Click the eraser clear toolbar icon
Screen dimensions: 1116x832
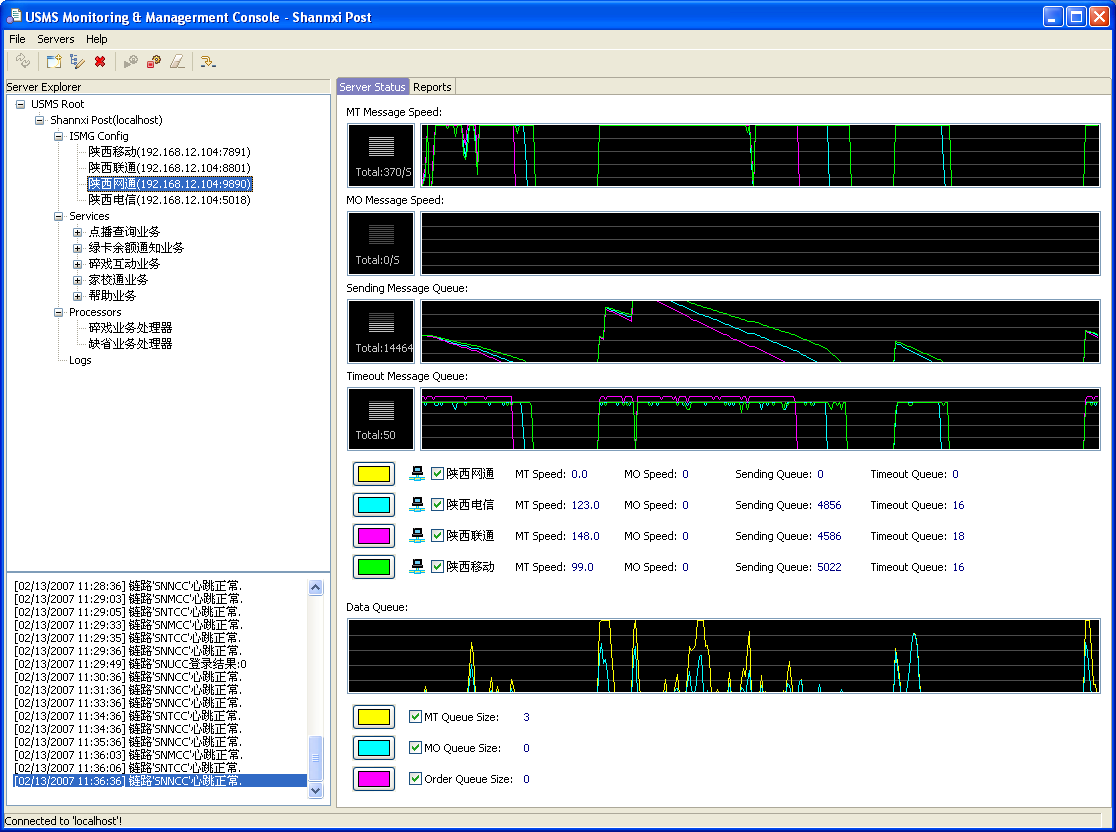click(177, 62)
